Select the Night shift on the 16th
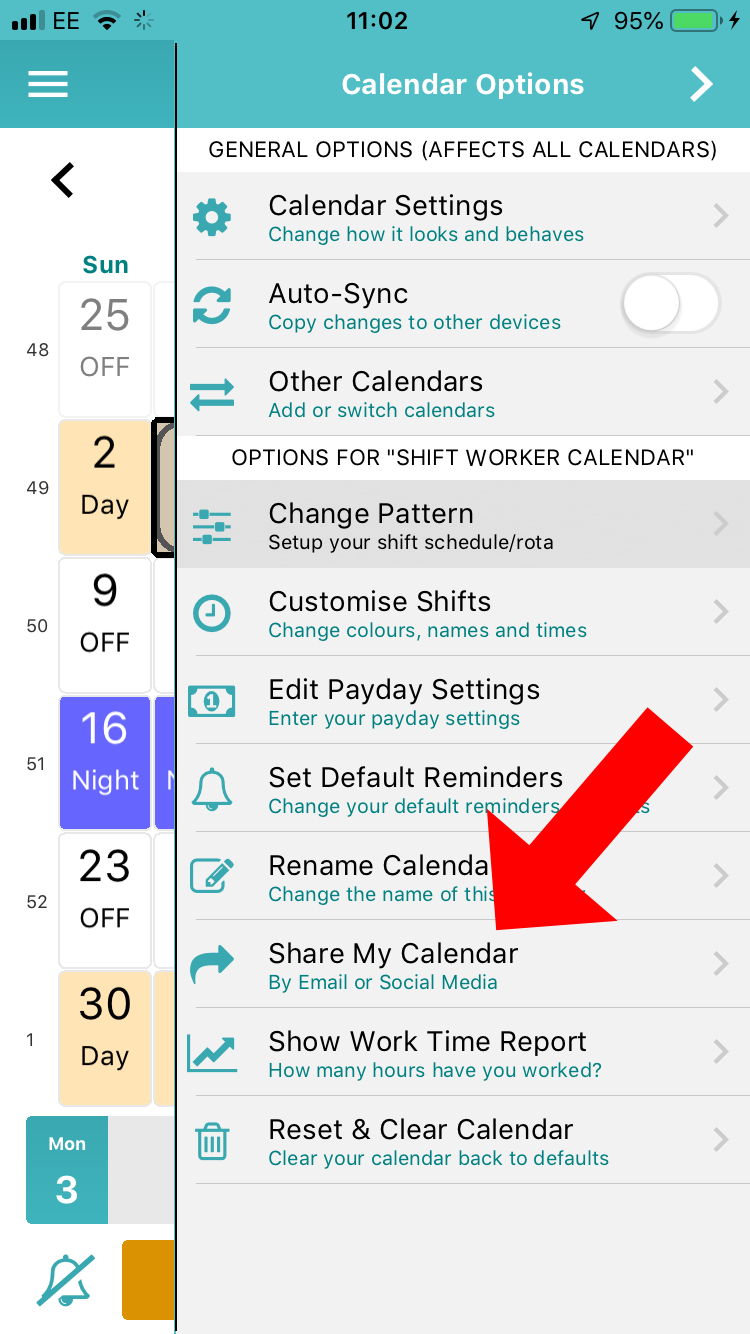The image size is (750, 1334). coord(105,762)
